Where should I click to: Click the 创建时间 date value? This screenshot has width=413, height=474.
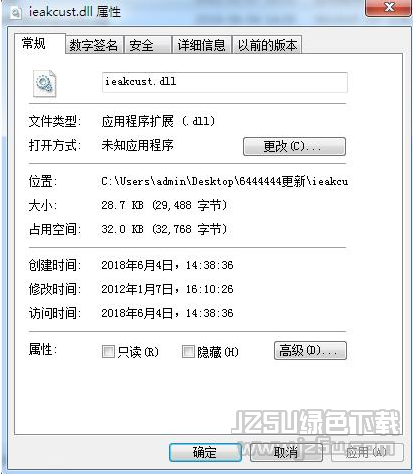[167, 265]
